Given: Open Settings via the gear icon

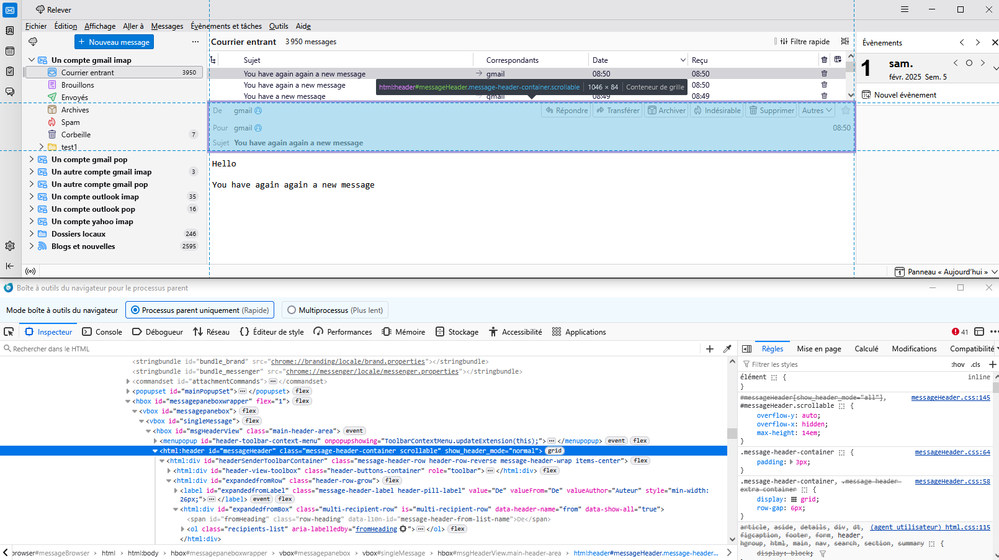Looking at the screenshot, I should pyautogui.click(x=10, y=246).
